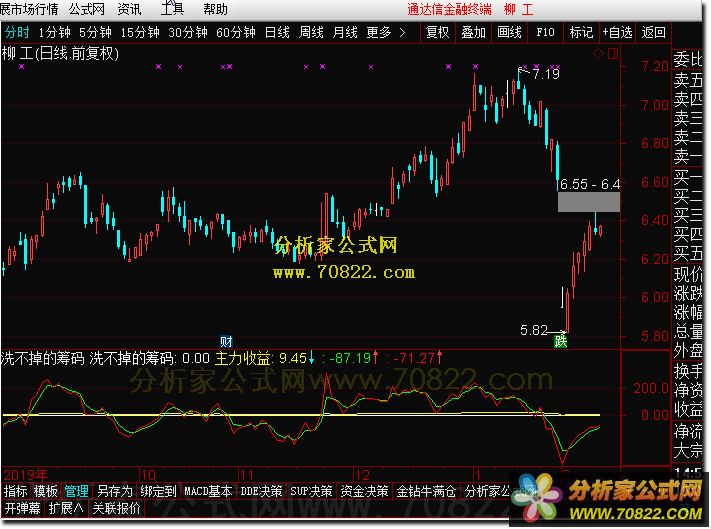
Task: Click the small square icon at chart top-right
Action: point(611,51)
